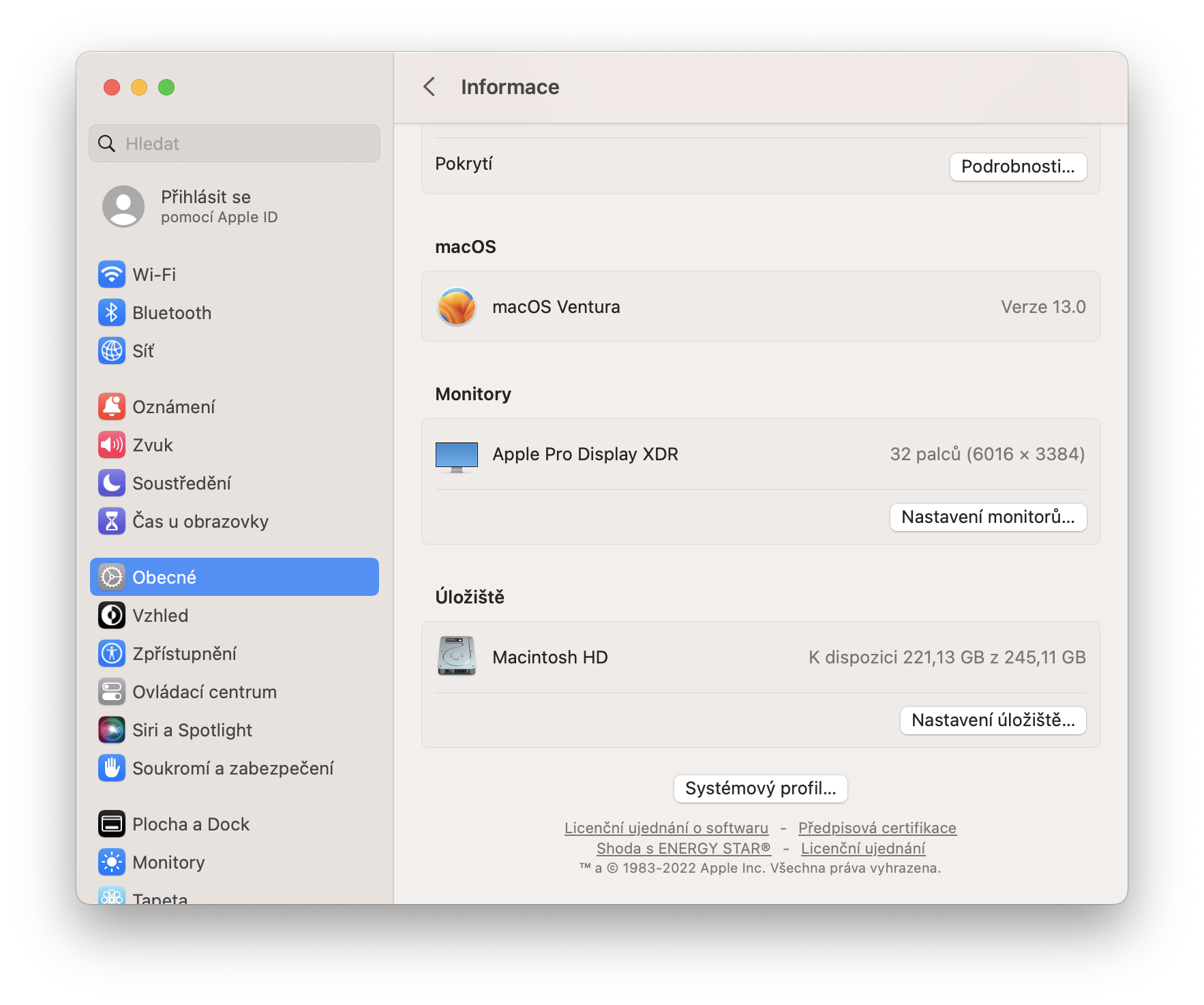Click the Apple Pro Display XDR monitor icon
Image resolution: width=1204 pixels, height=1005 pixels.
455,454
